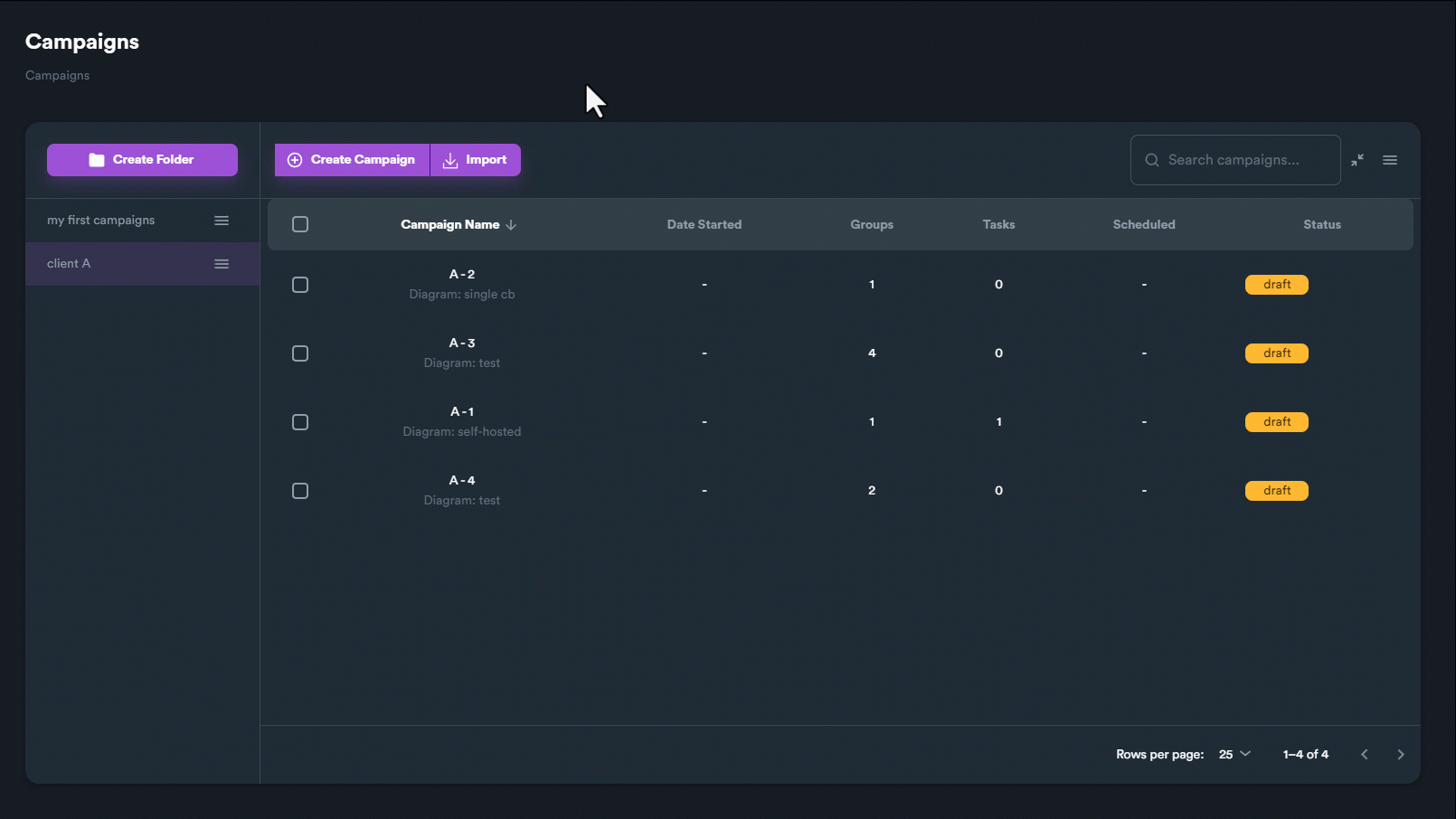Open menu icon for 'client A' folder
The width and height of the screenshot is (1456, 819).
pos(222,264)
